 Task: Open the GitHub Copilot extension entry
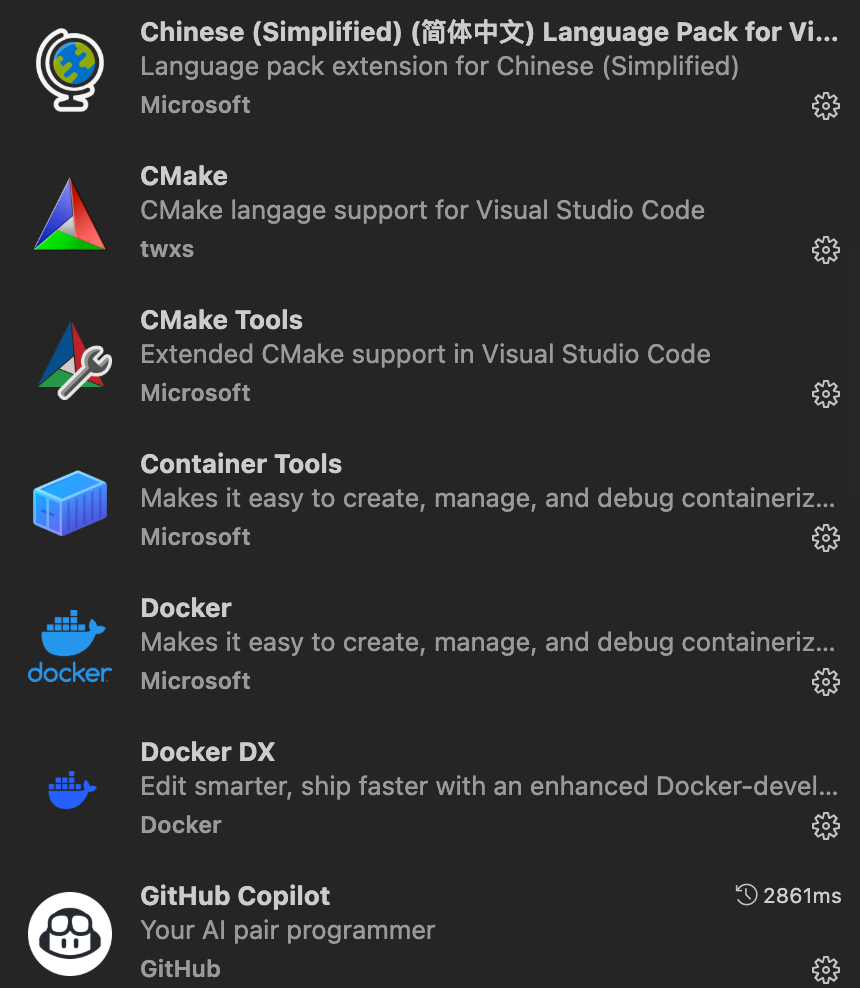[x=235, y=896]
